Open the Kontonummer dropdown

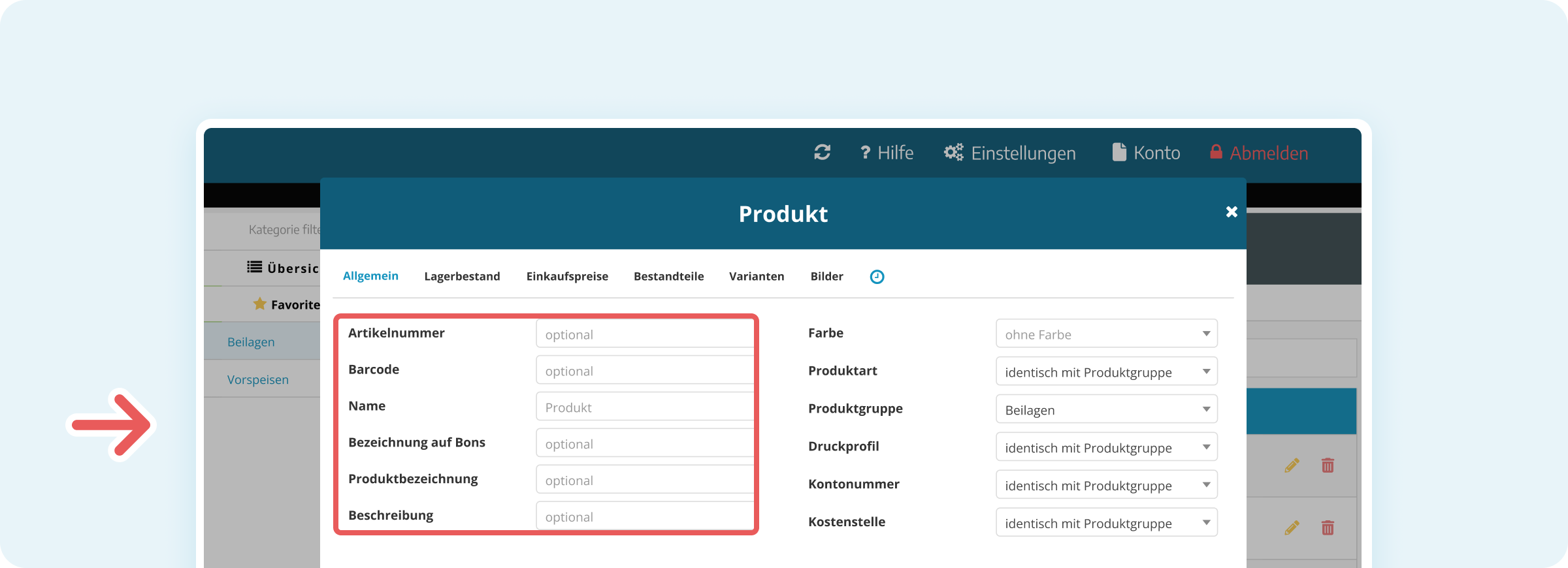click(x=1106, y=485)
